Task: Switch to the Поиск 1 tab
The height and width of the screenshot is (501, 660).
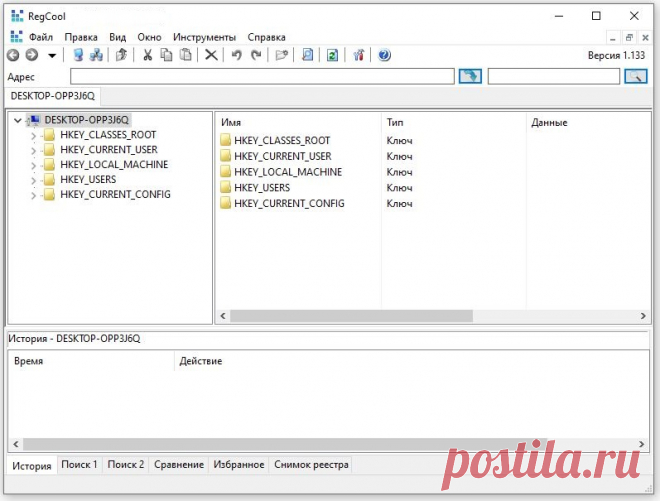Action: (x=79, y=464)
